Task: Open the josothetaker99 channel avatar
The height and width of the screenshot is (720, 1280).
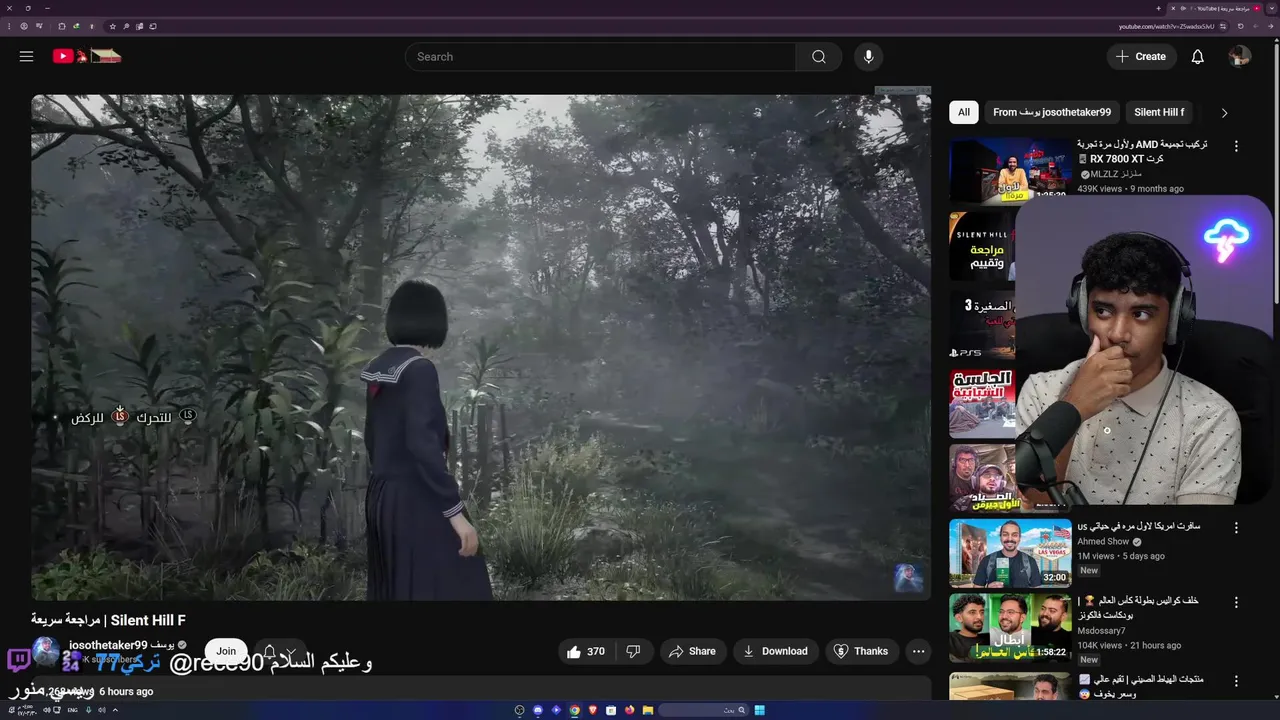Action: point(46,652)
